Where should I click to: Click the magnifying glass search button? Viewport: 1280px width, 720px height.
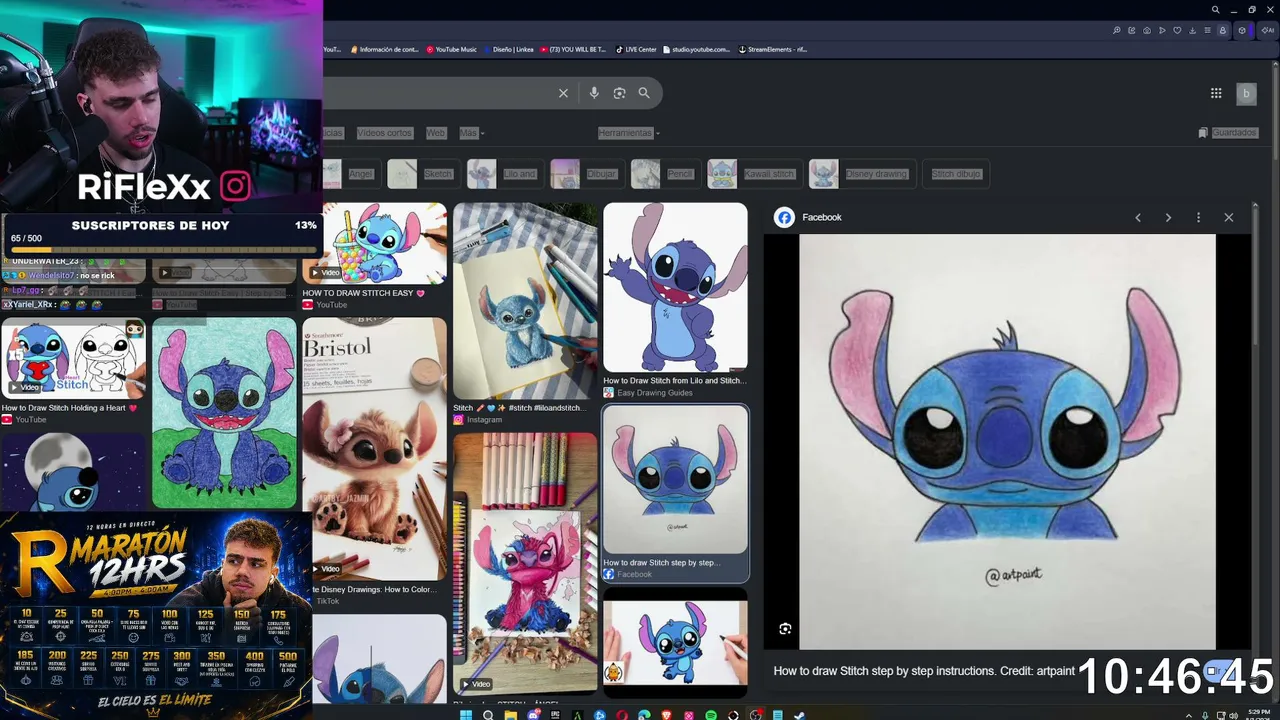[x=644, y=93]
